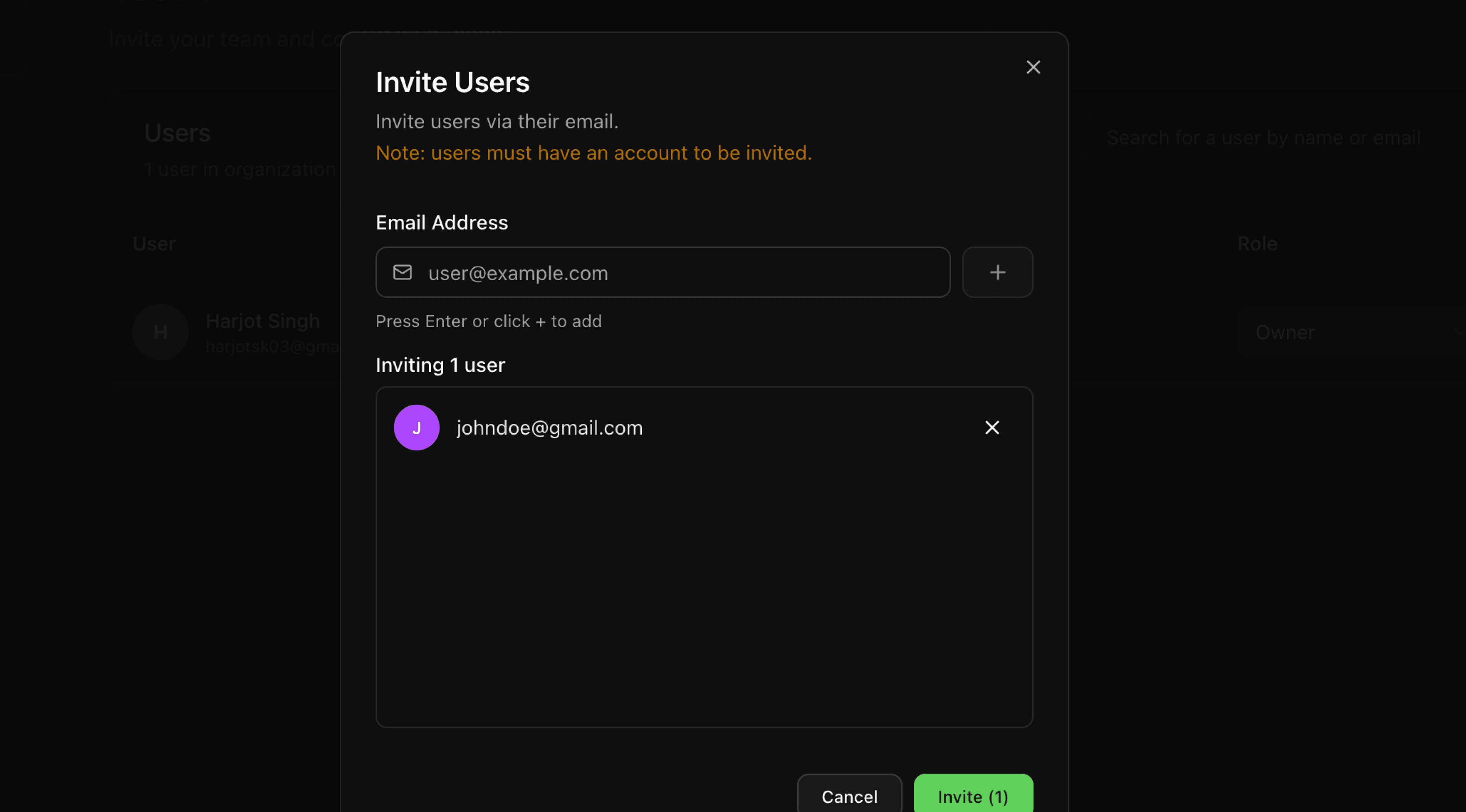Focus the user@example.com email input
The height and width of the screenshot is (812, 1466).
point(683,273)
